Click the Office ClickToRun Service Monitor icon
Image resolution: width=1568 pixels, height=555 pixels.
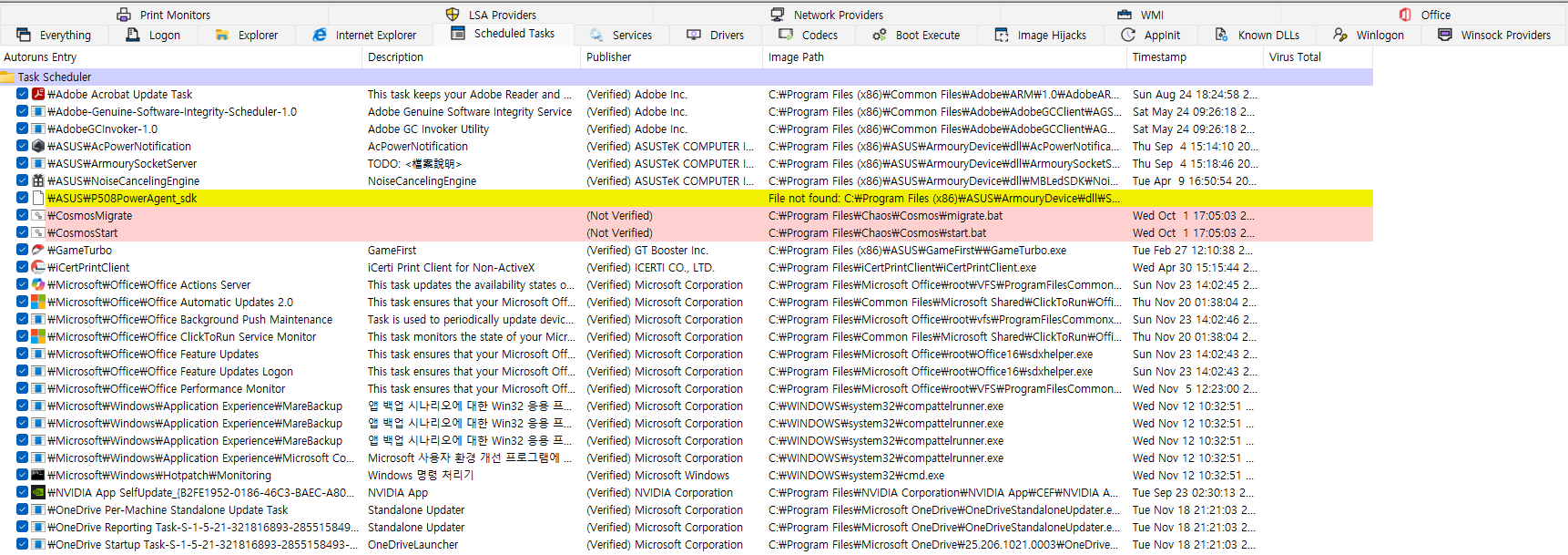(38, 336)
